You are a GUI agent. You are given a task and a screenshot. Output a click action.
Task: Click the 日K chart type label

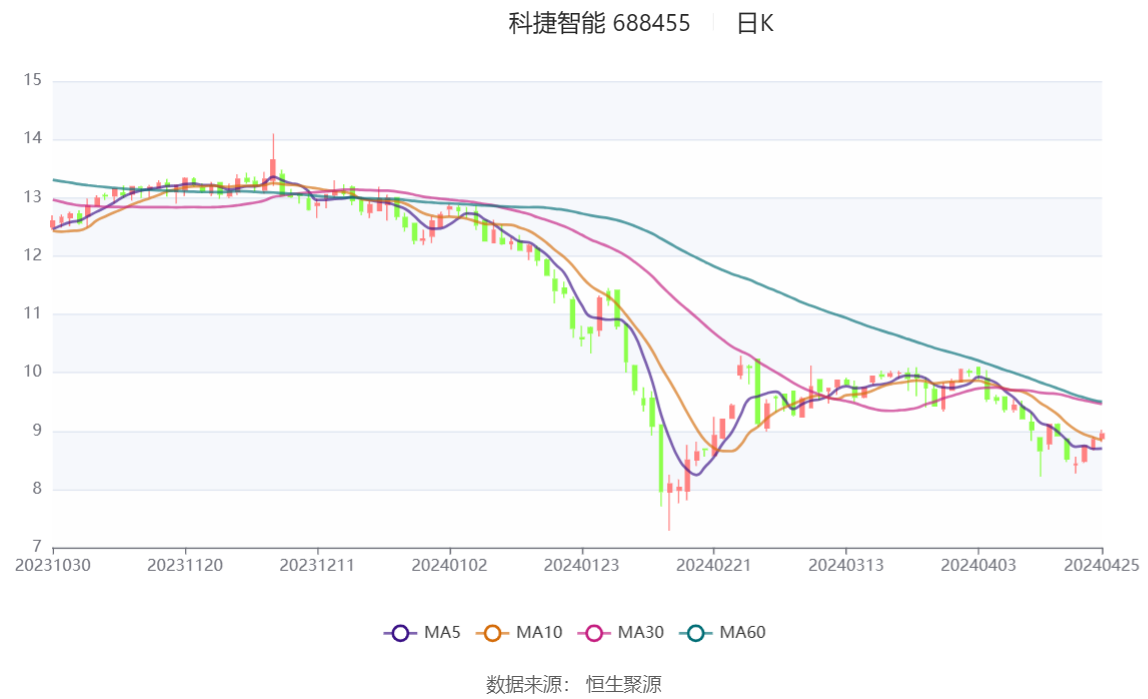[x=755, y=23]
